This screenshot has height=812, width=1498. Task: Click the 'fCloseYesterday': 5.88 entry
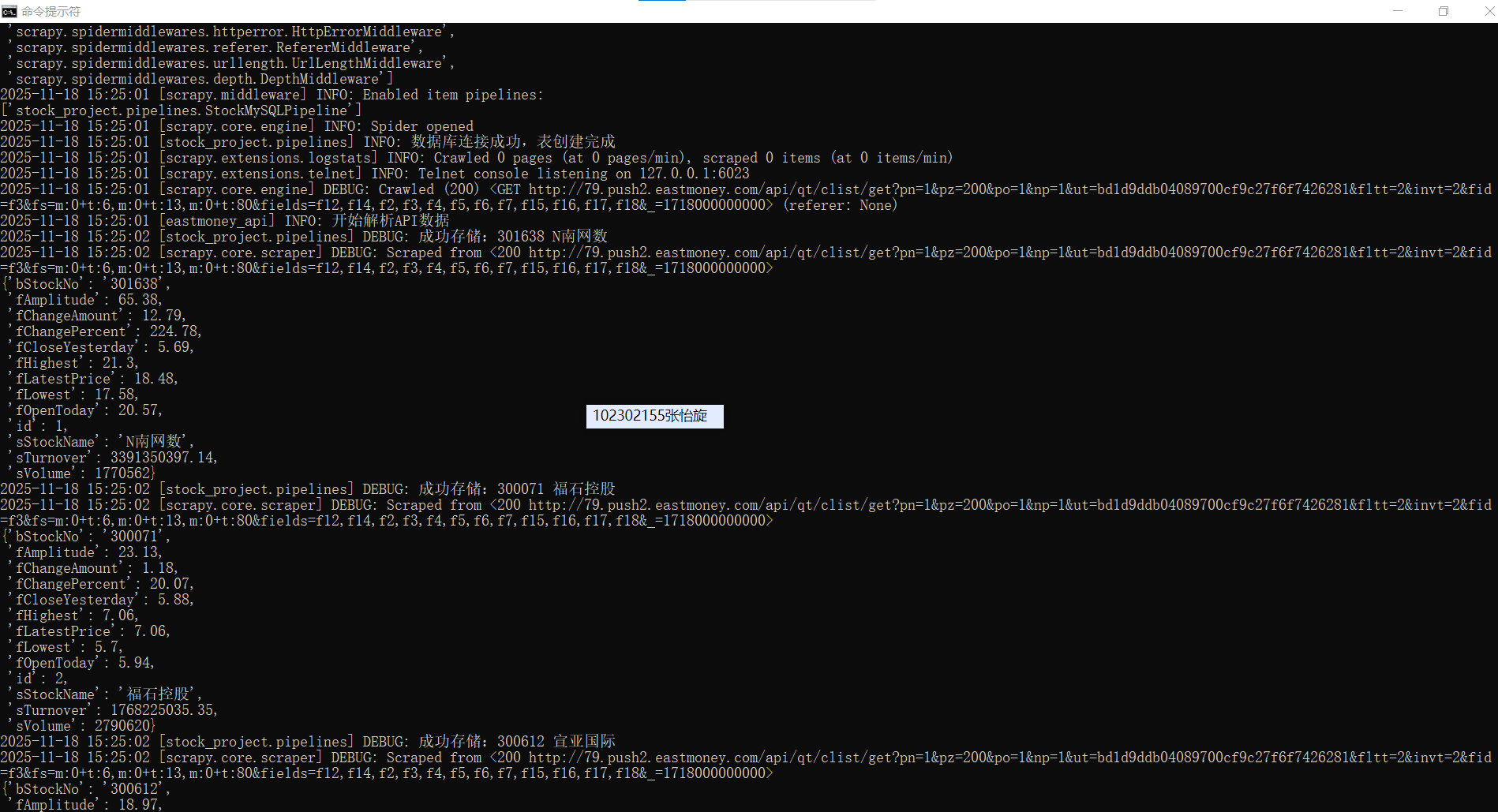[x=101, y=600]
